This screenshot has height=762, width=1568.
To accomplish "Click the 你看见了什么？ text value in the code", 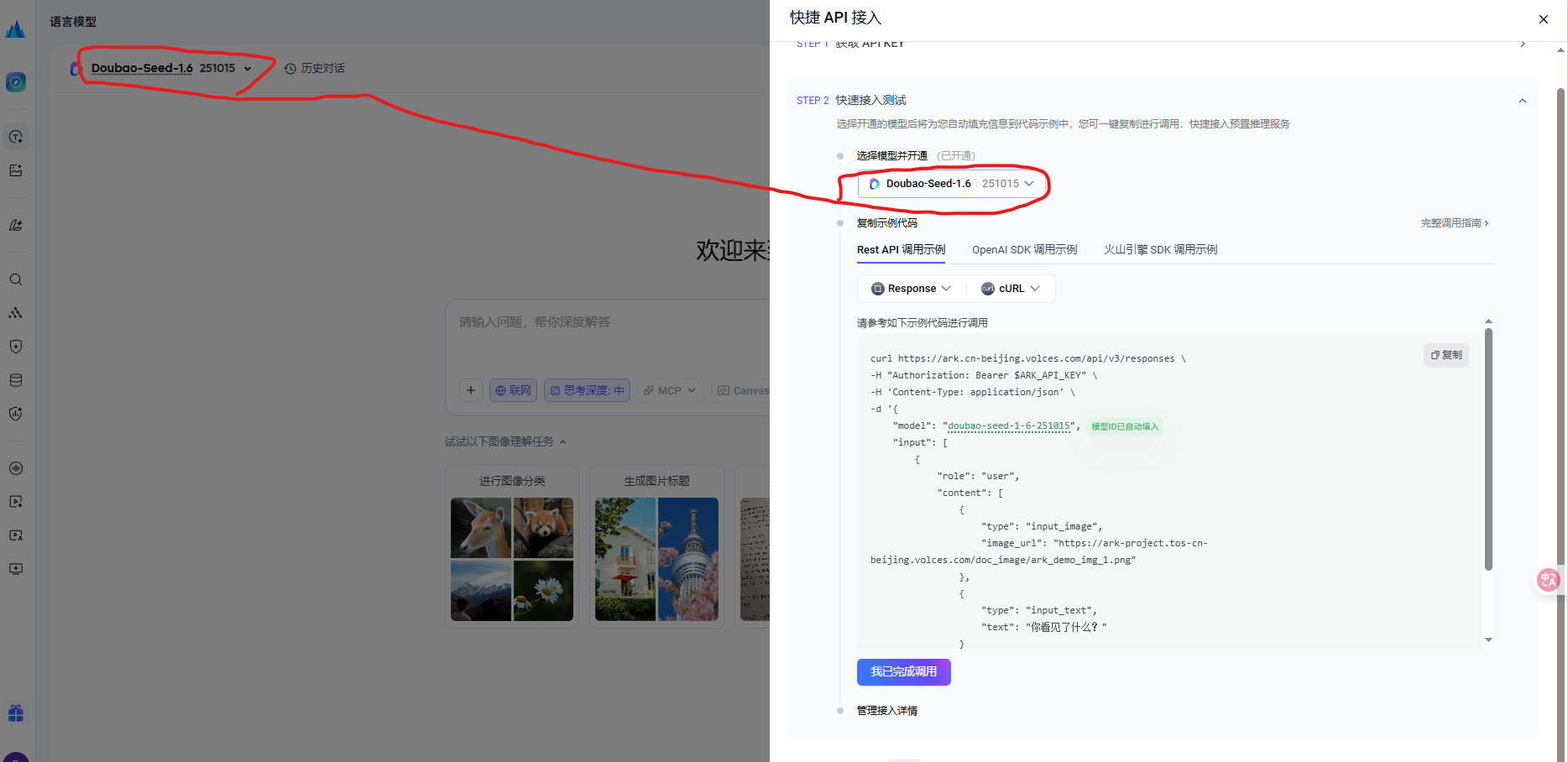I will [x=1066, y=628].
